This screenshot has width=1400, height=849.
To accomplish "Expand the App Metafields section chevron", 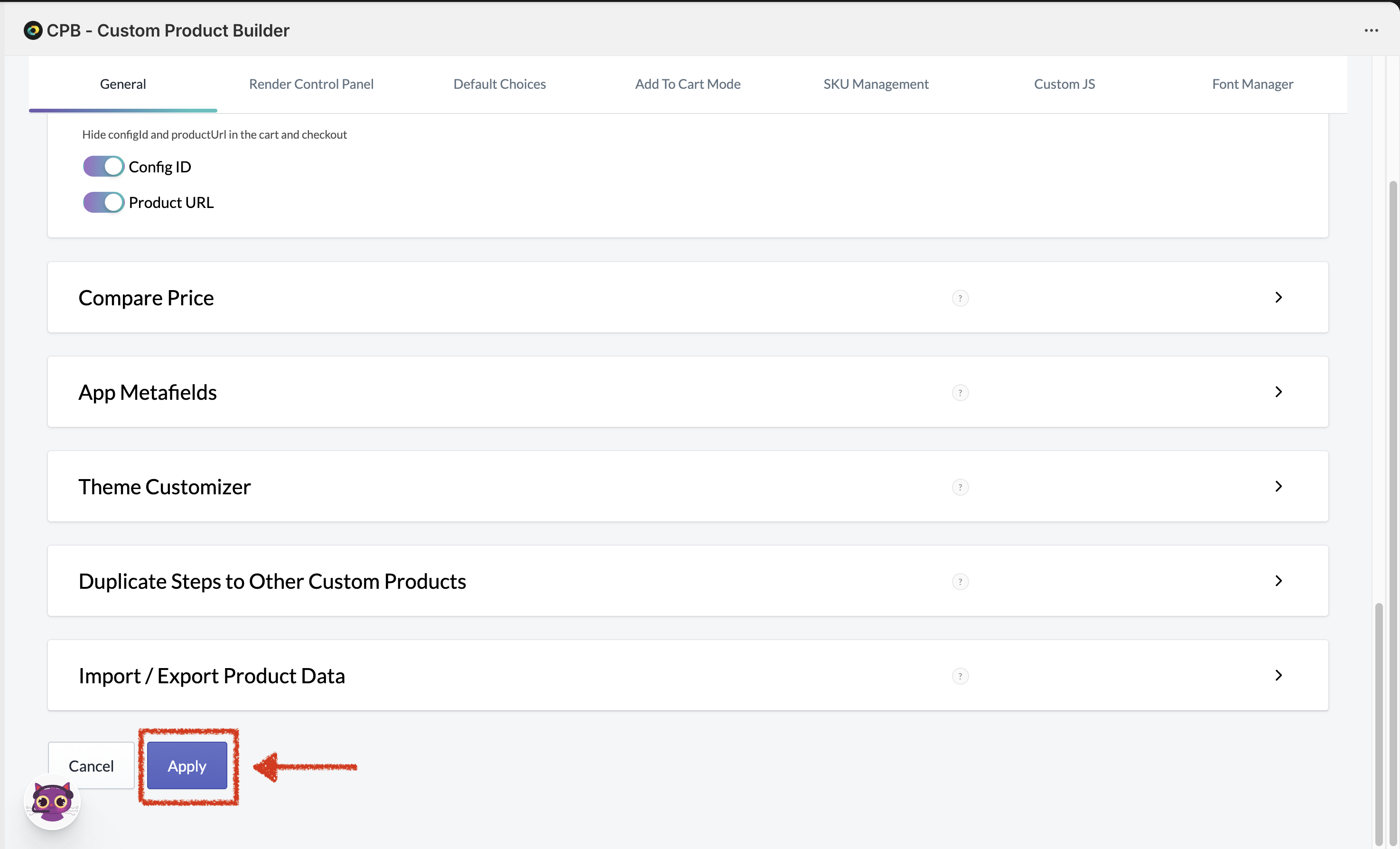I will [x=1279, y=392].
